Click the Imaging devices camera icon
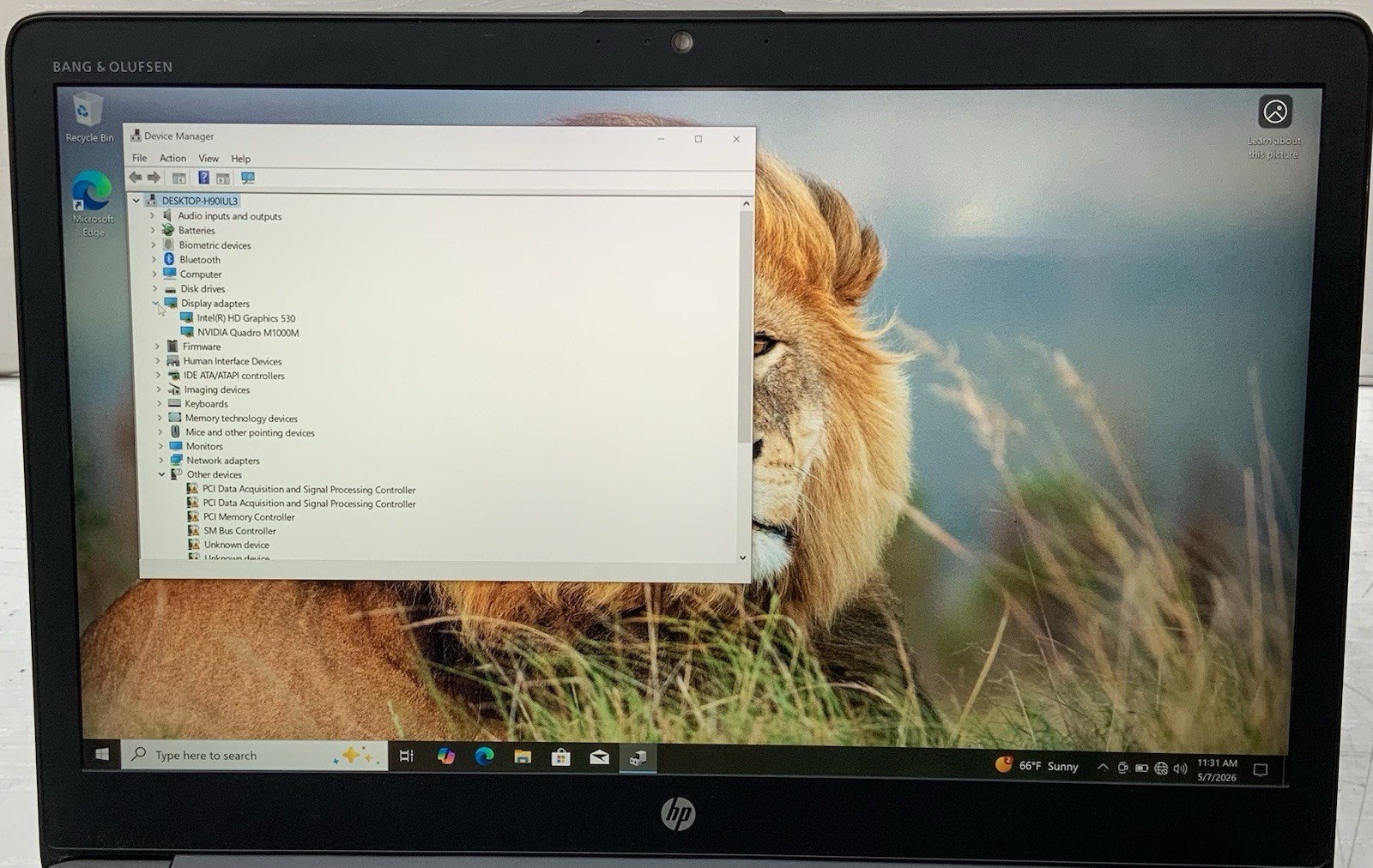Image resolution: width=1373 pixels, height=868 pixels. click(x=173, y=389)
